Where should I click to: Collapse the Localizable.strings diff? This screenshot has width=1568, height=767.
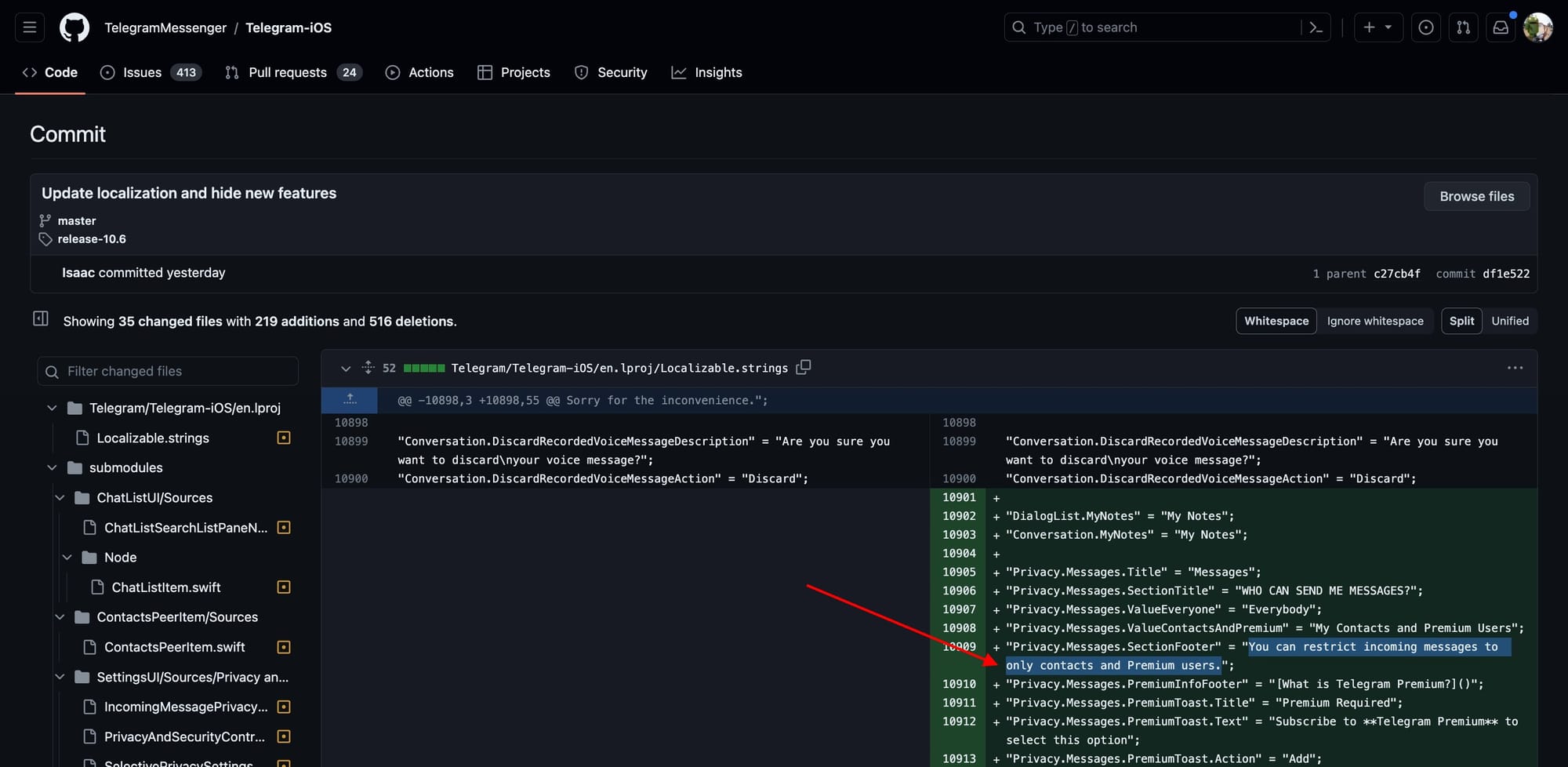pyautogui.click(x=345, y=368)
